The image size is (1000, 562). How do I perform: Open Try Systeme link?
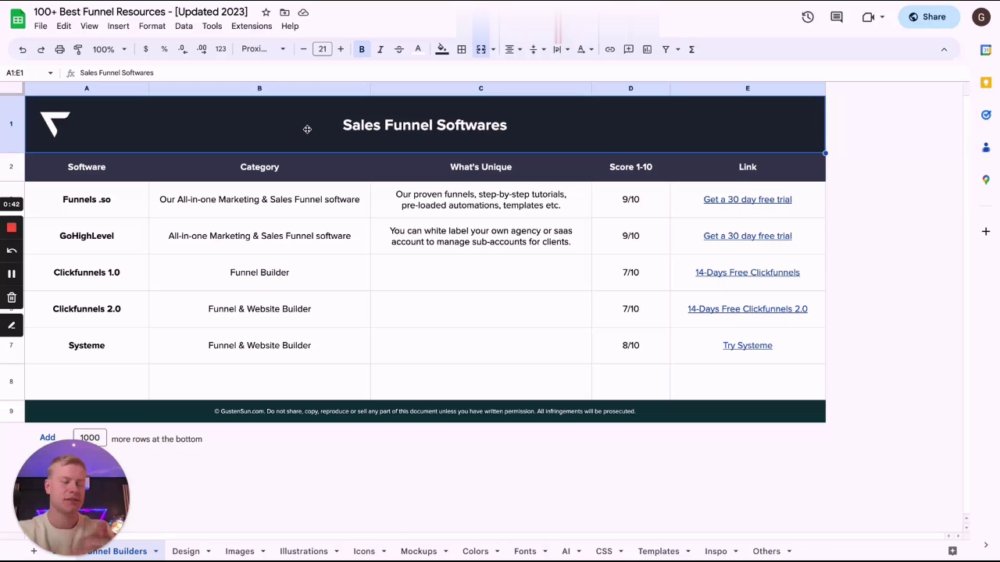pos(747,345)
